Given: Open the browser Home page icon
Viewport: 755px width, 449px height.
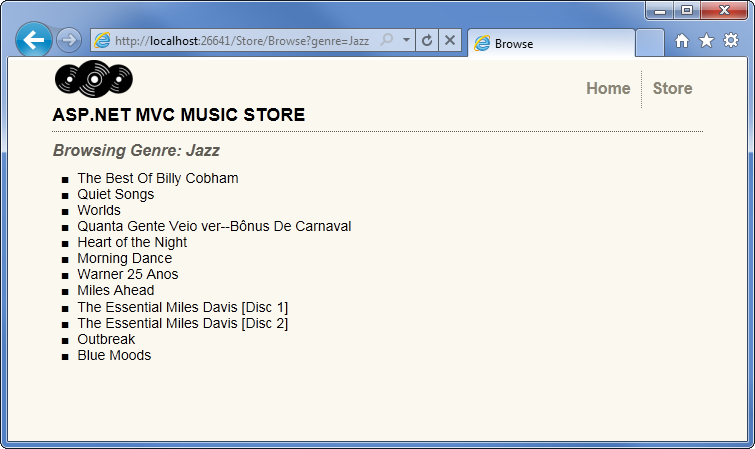Looking at the screenshot, I should [682, 41].
